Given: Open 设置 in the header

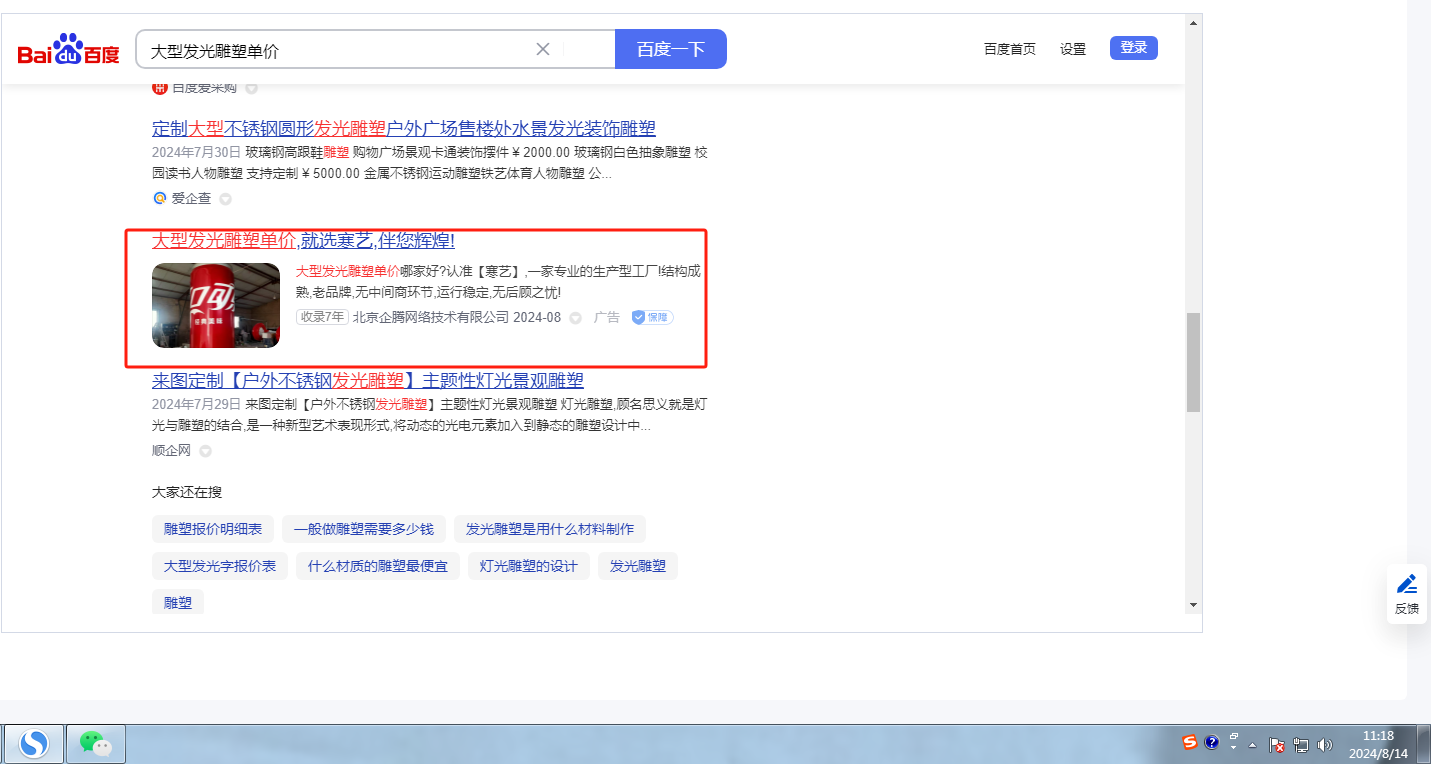Looking at the screenshot, I should [x=1072, y=49].
